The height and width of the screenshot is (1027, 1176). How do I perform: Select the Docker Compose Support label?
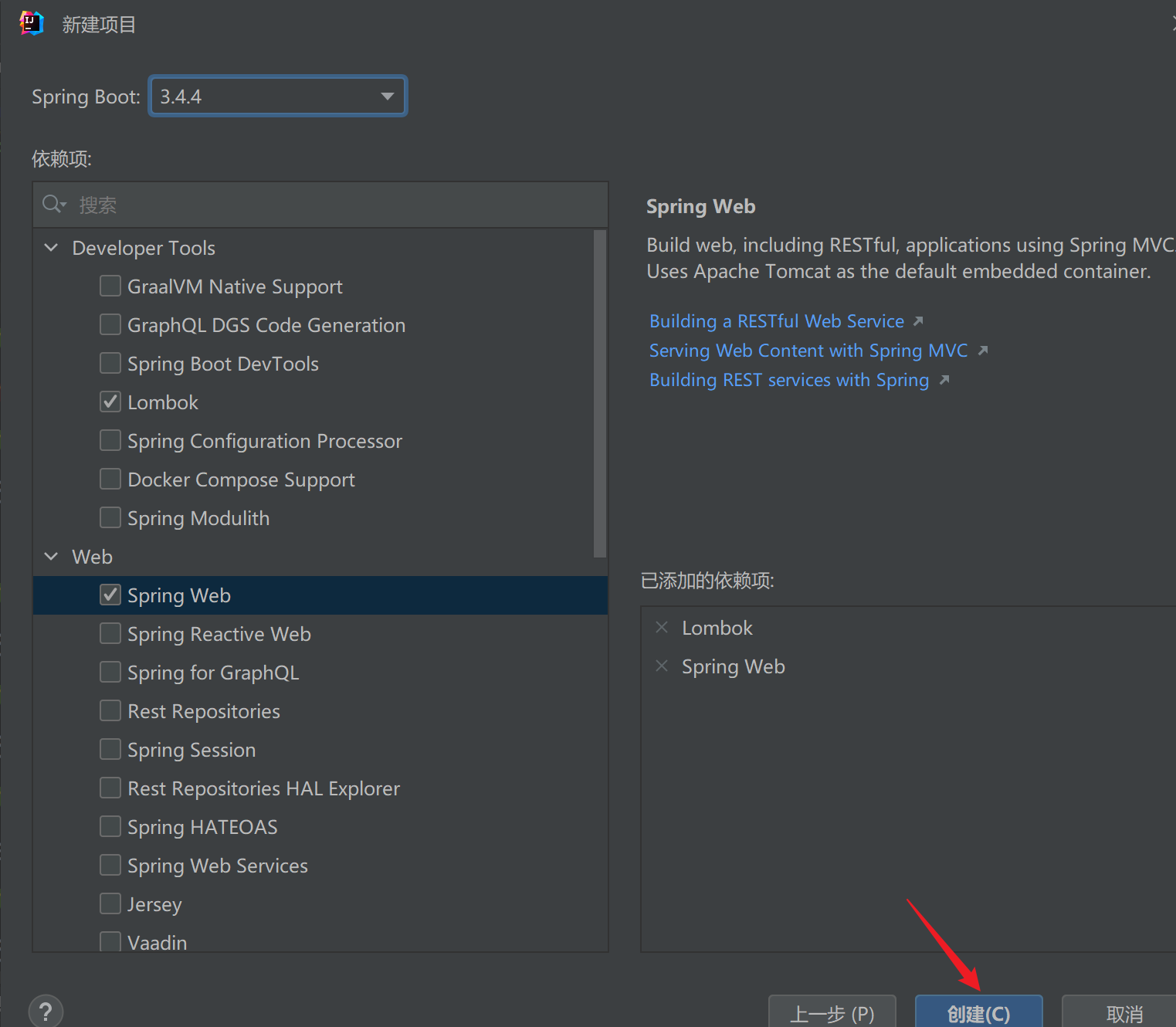point(241,480)
